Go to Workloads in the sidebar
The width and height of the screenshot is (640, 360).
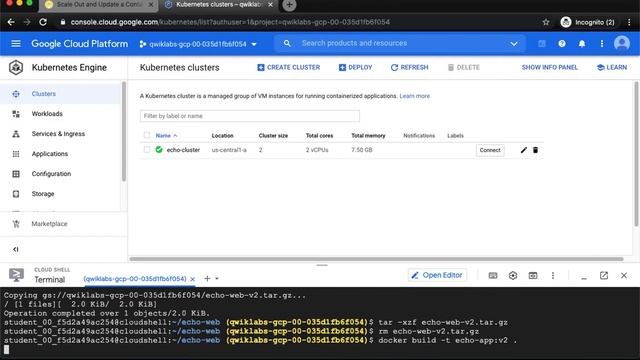pyautogui.click(x=47, y=114)
